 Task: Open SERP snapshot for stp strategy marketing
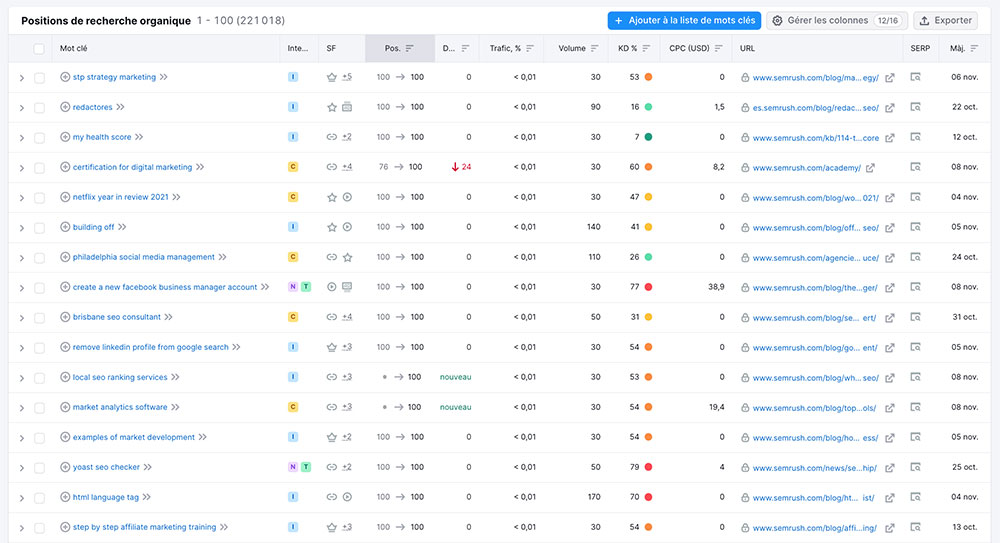(915, 77)
